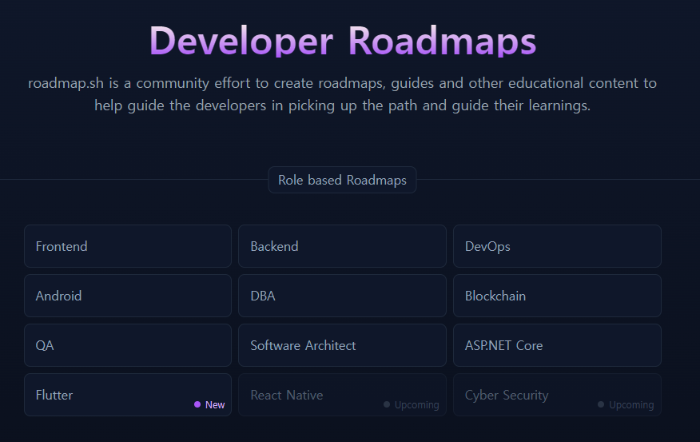View the Software Architect roadmap
The height and width of the screenshot is (442, 700).
[342, 345]
